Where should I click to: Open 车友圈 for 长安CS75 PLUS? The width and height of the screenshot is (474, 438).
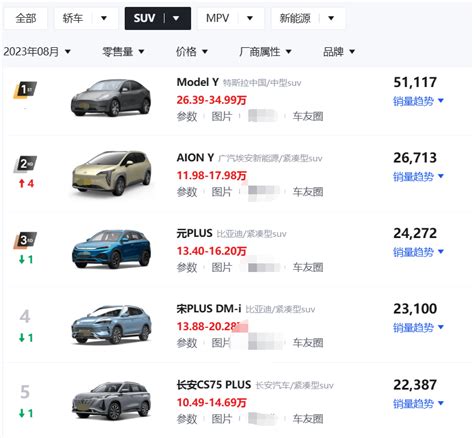308,419
